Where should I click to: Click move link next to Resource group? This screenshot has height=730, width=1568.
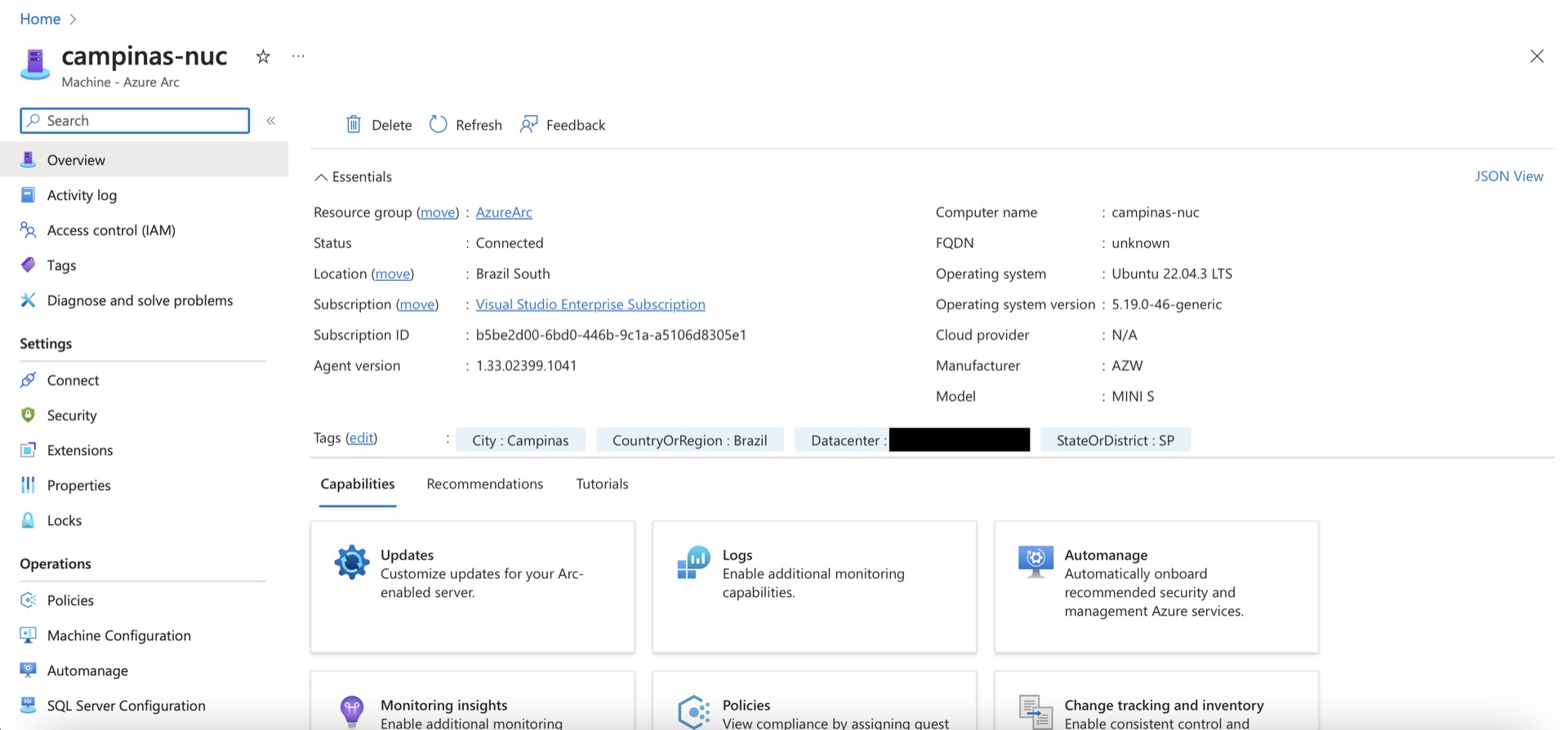click(438, 212)
